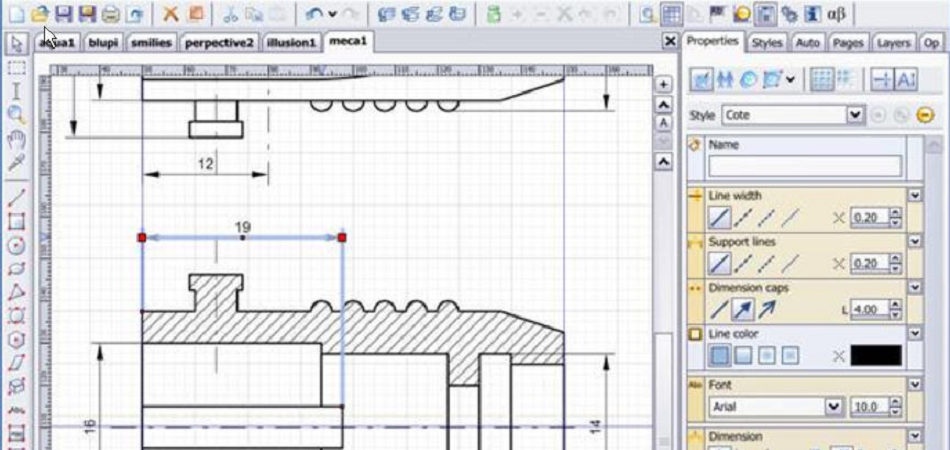The width and height of the screenshot is (950, 450).
Task: Select the solid Line width style
Action: click(x=719, y=216)
